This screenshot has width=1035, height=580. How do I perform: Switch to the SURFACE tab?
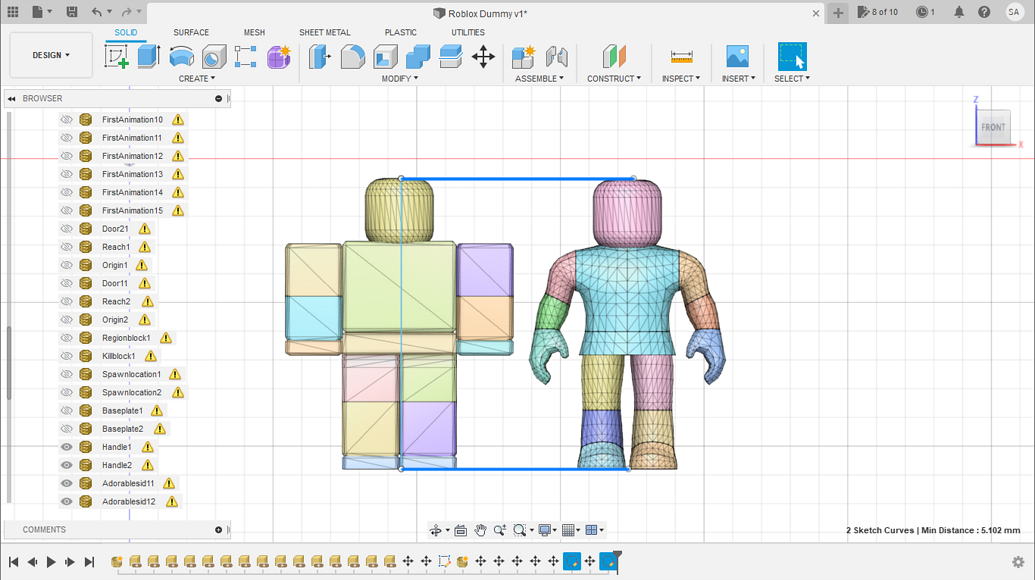(x=191, y=32)
